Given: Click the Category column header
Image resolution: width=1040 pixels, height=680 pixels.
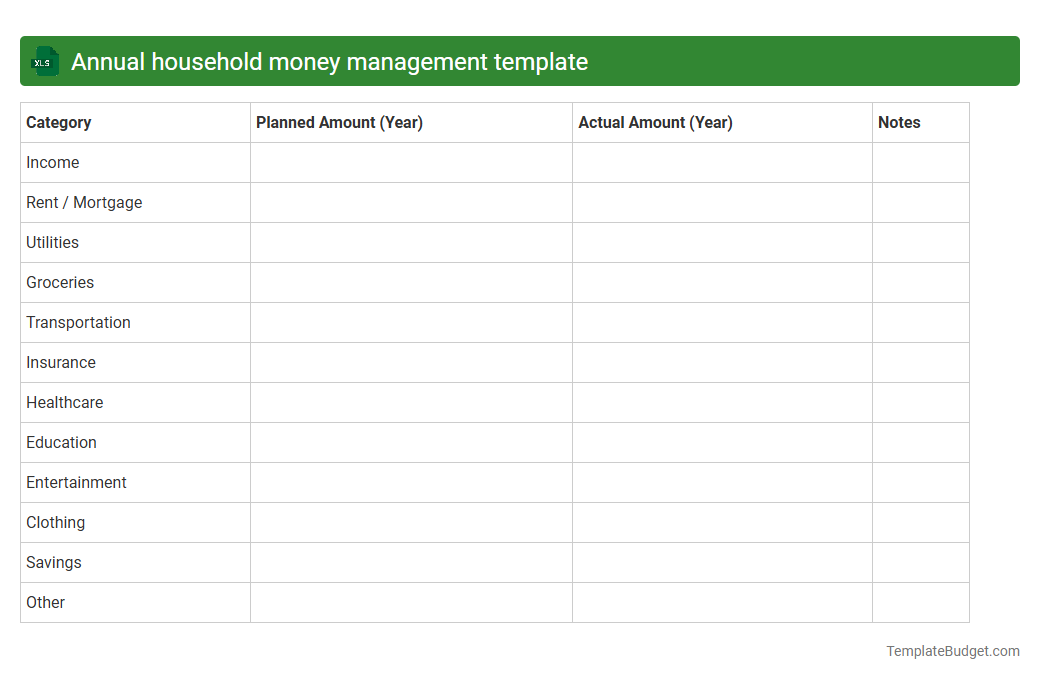Looking at the screenshot, I should 58,122.
